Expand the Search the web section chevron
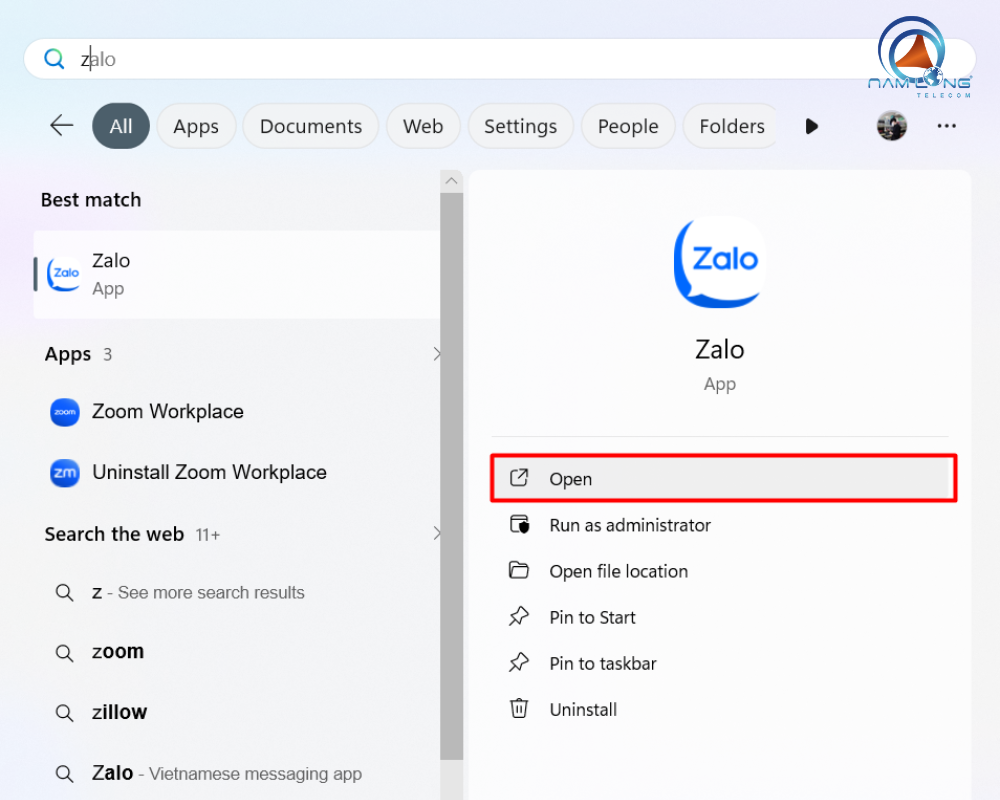The height and width of the screenshot is (800, 1000). click(x=436, y=533)
